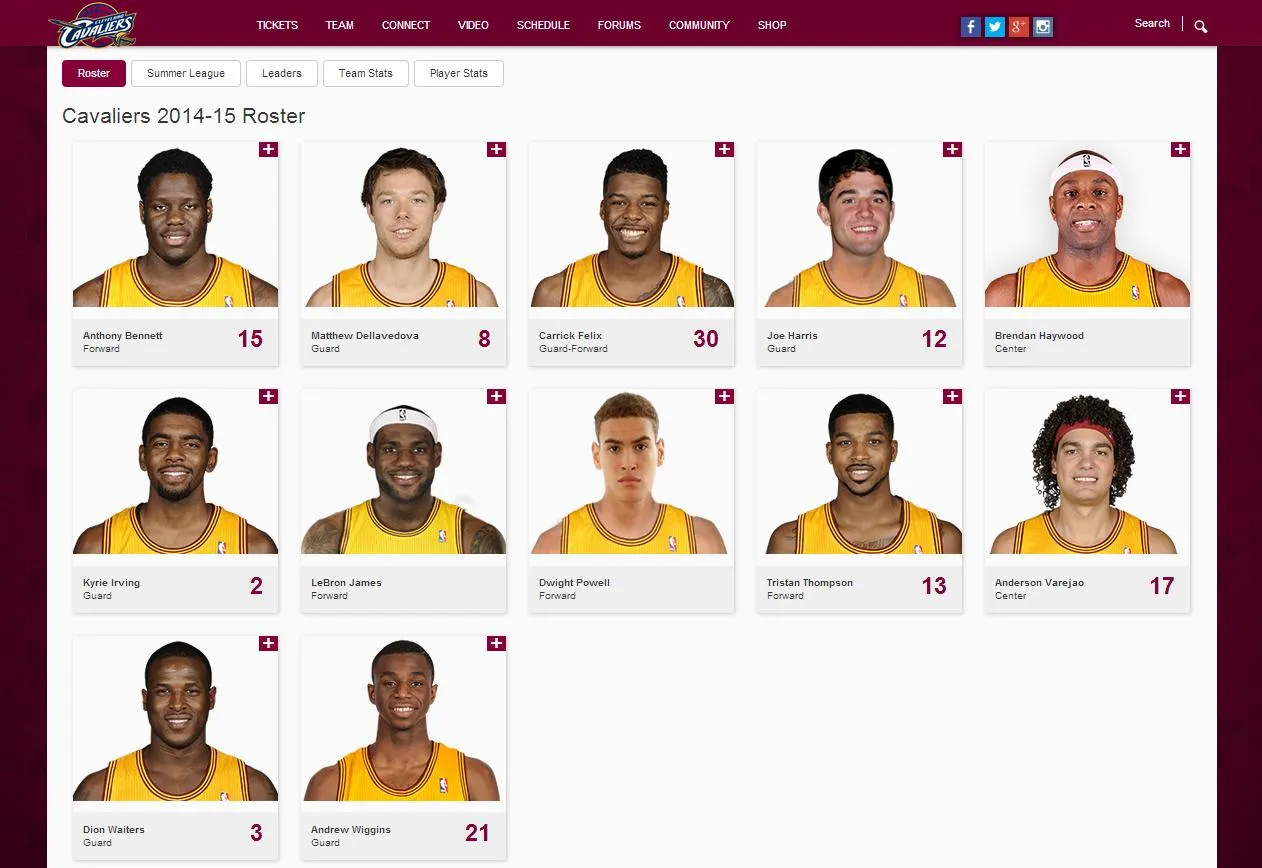Open the Instagram social icon
Image resolution: width=1262 pixels, height=868 pixels.
click(1043, 27)
